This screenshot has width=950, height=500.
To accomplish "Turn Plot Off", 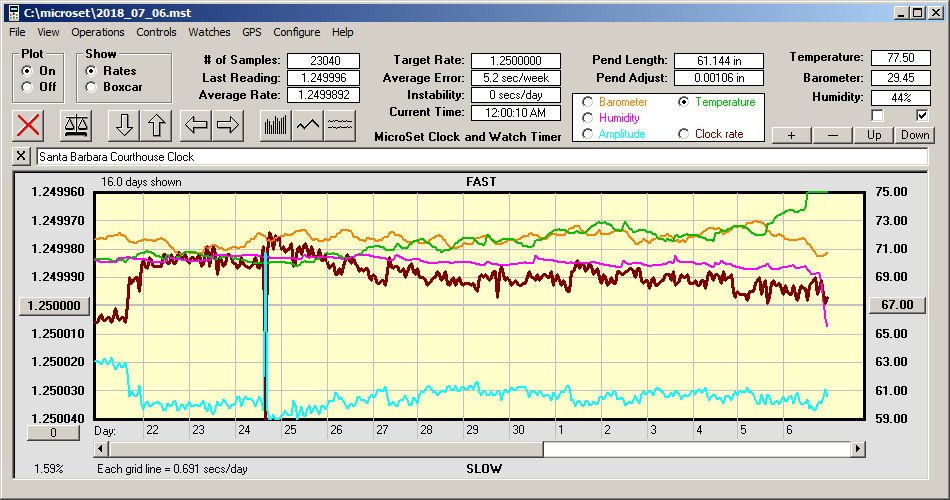I will (x=27, y=87).
